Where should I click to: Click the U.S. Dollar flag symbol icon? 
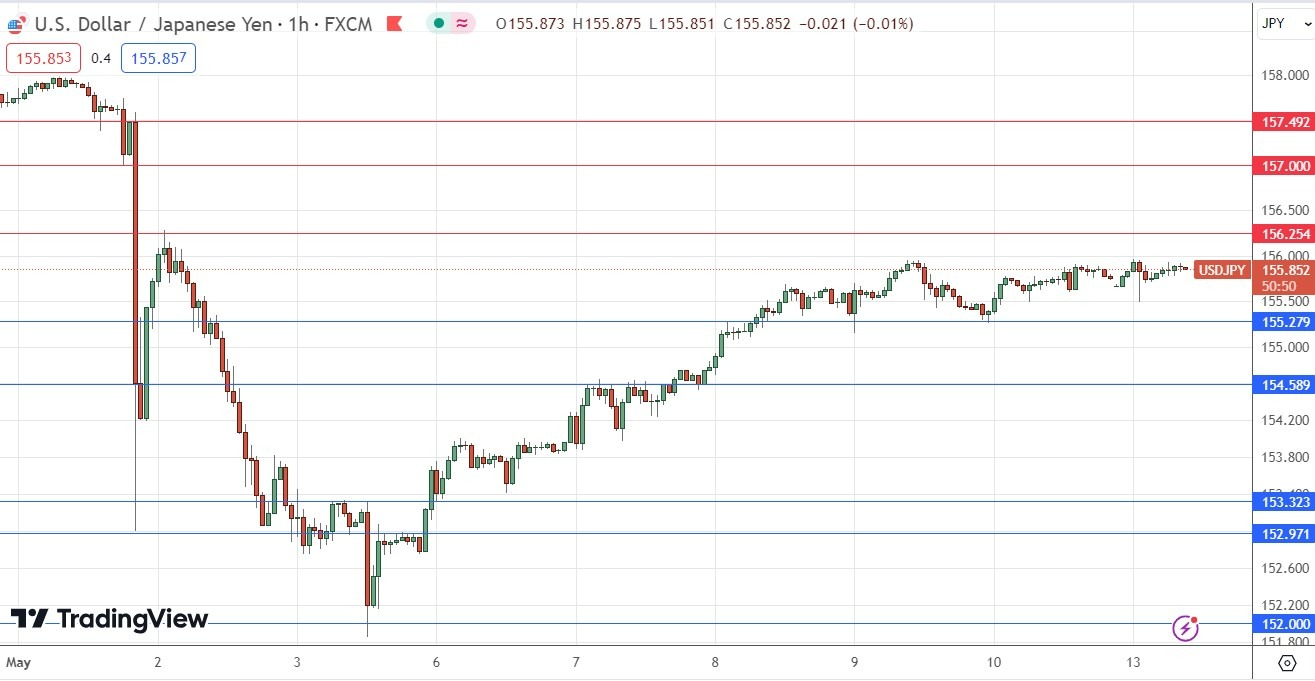coord(15,23)
